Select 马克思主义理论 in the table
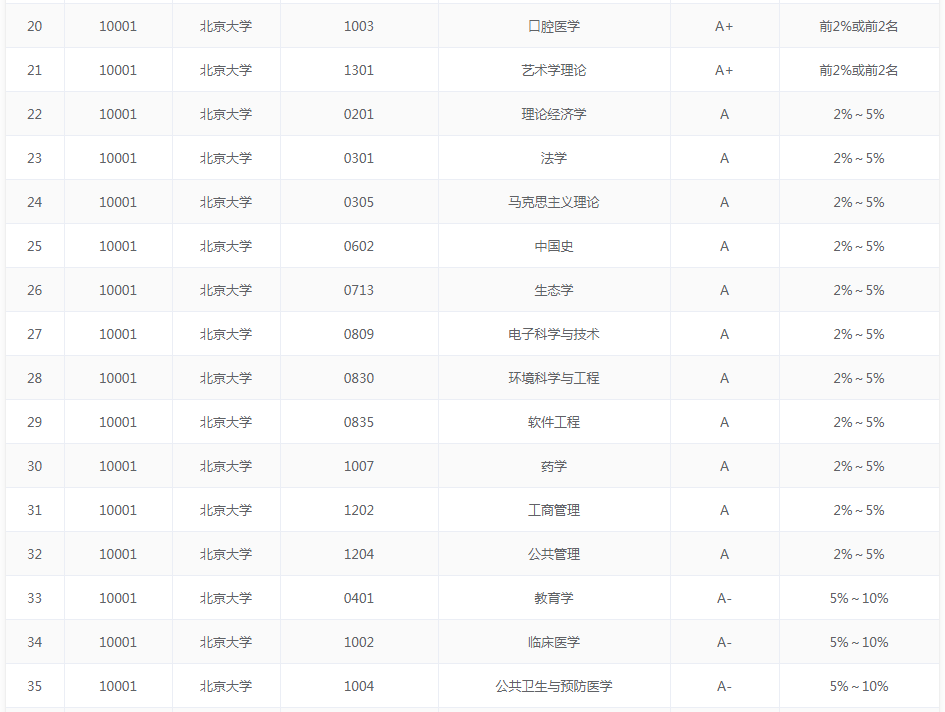This screenshot has width=945, height=712. point(554,203)
